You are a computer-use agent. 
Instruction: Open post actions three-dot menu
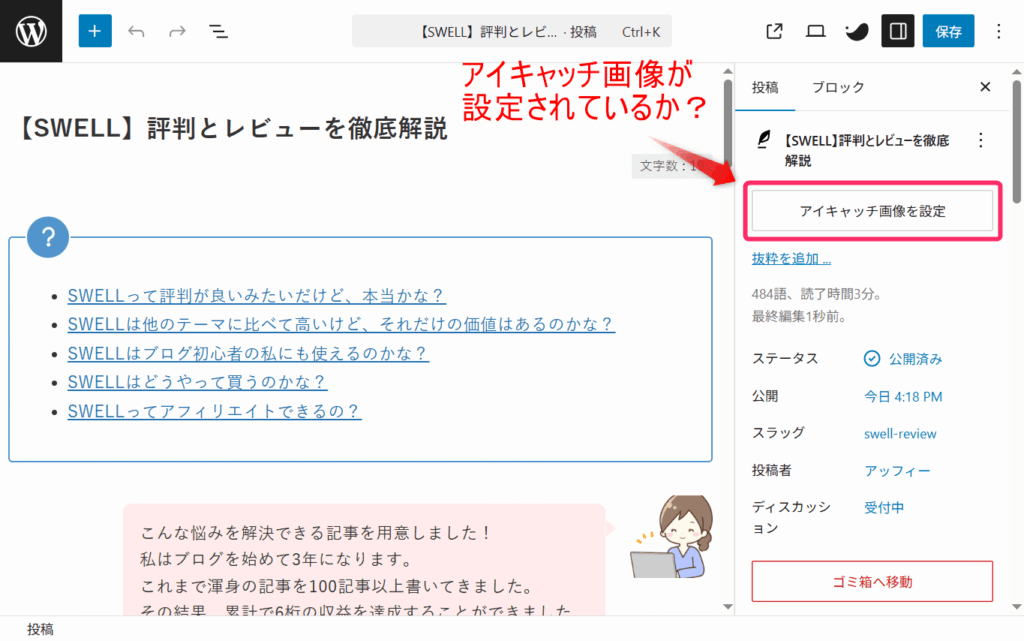tap(980, 140)
